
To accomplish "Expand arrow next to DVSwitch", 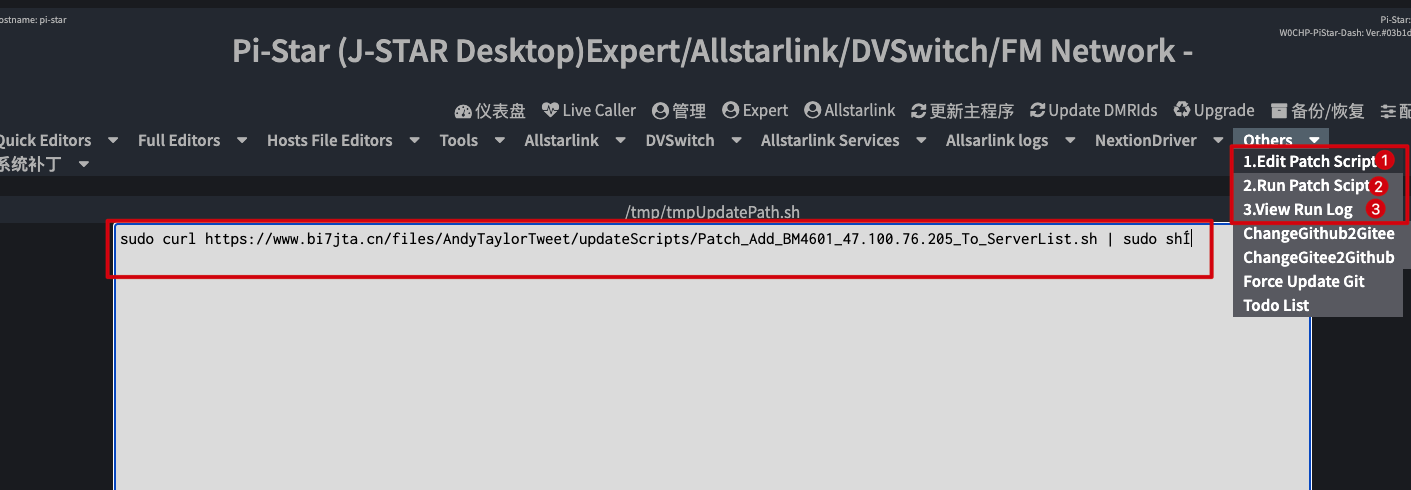I will click(x=736, y=140).
